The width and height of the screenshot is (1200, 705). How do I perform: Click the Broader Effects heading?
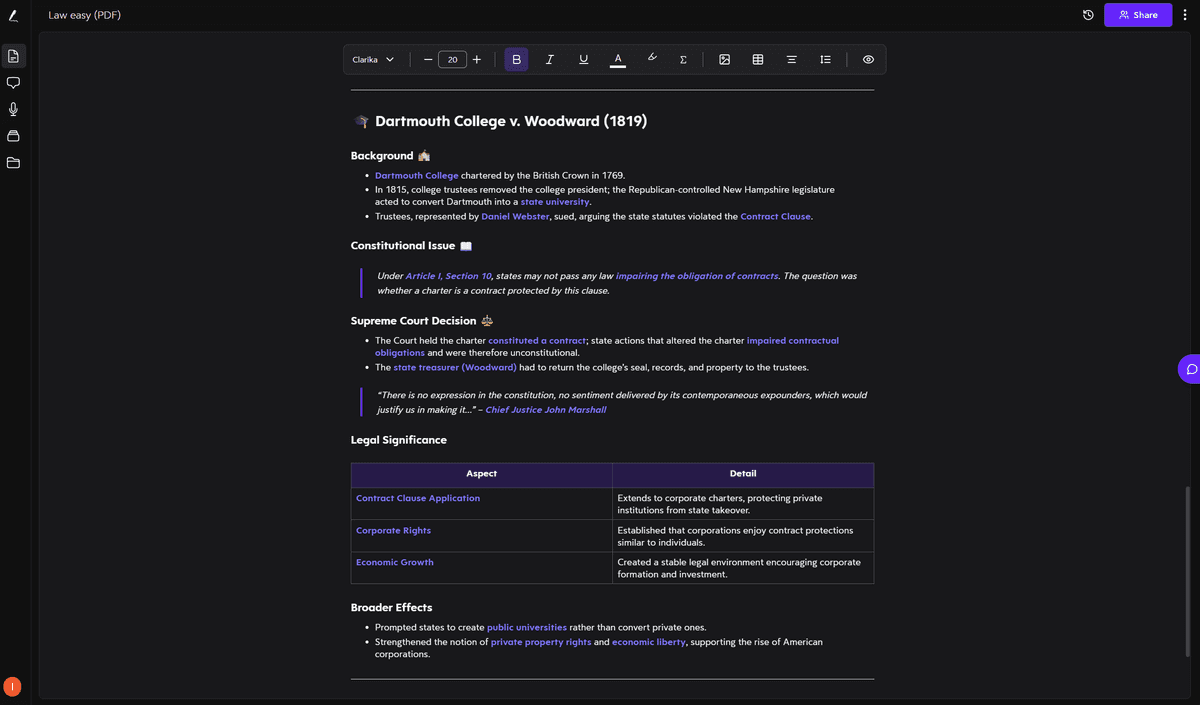[x=392, y=607]
